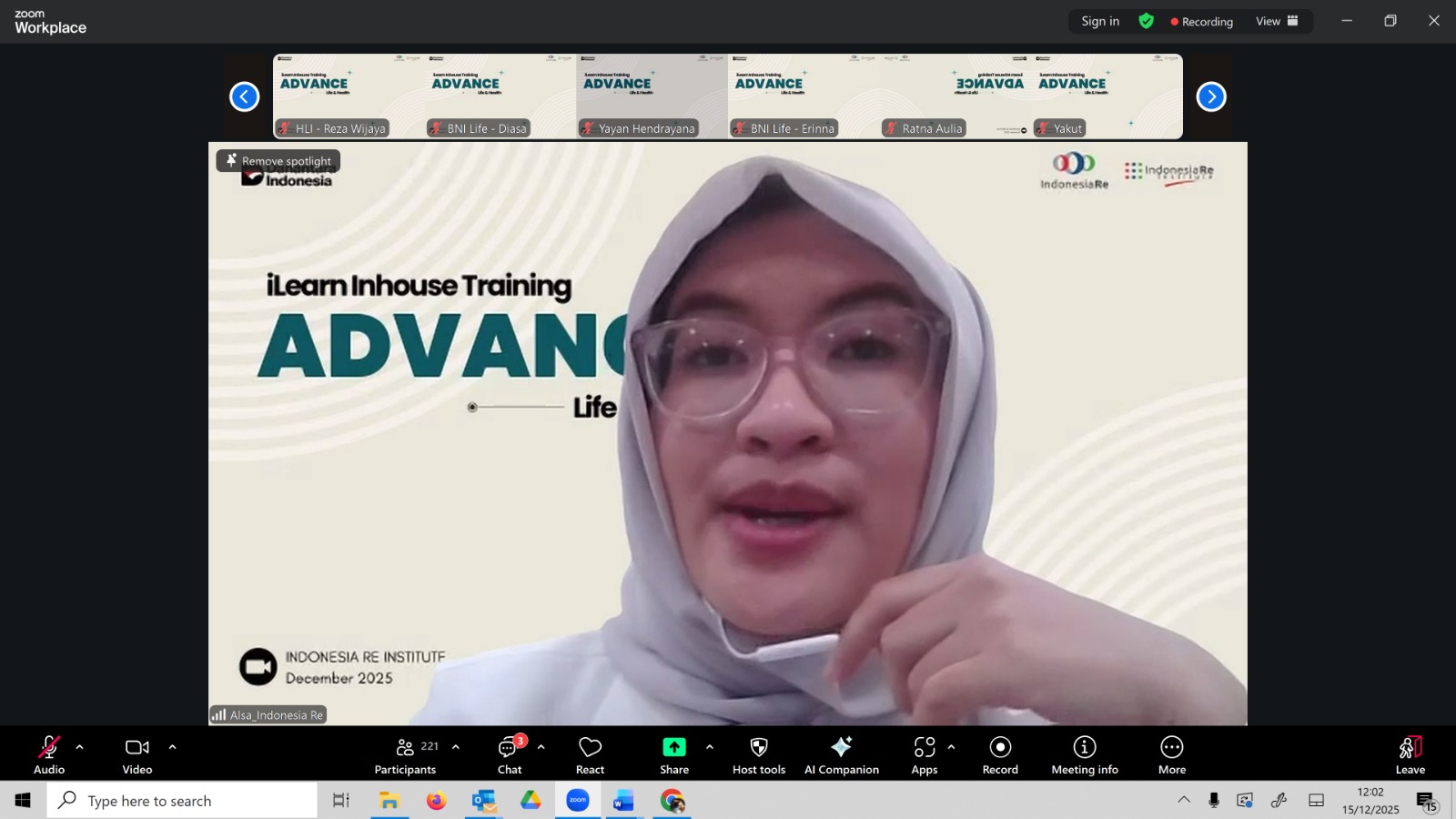
Task: Open the View layout menu
Action: pyautogui.click(x=1277, y=21)
